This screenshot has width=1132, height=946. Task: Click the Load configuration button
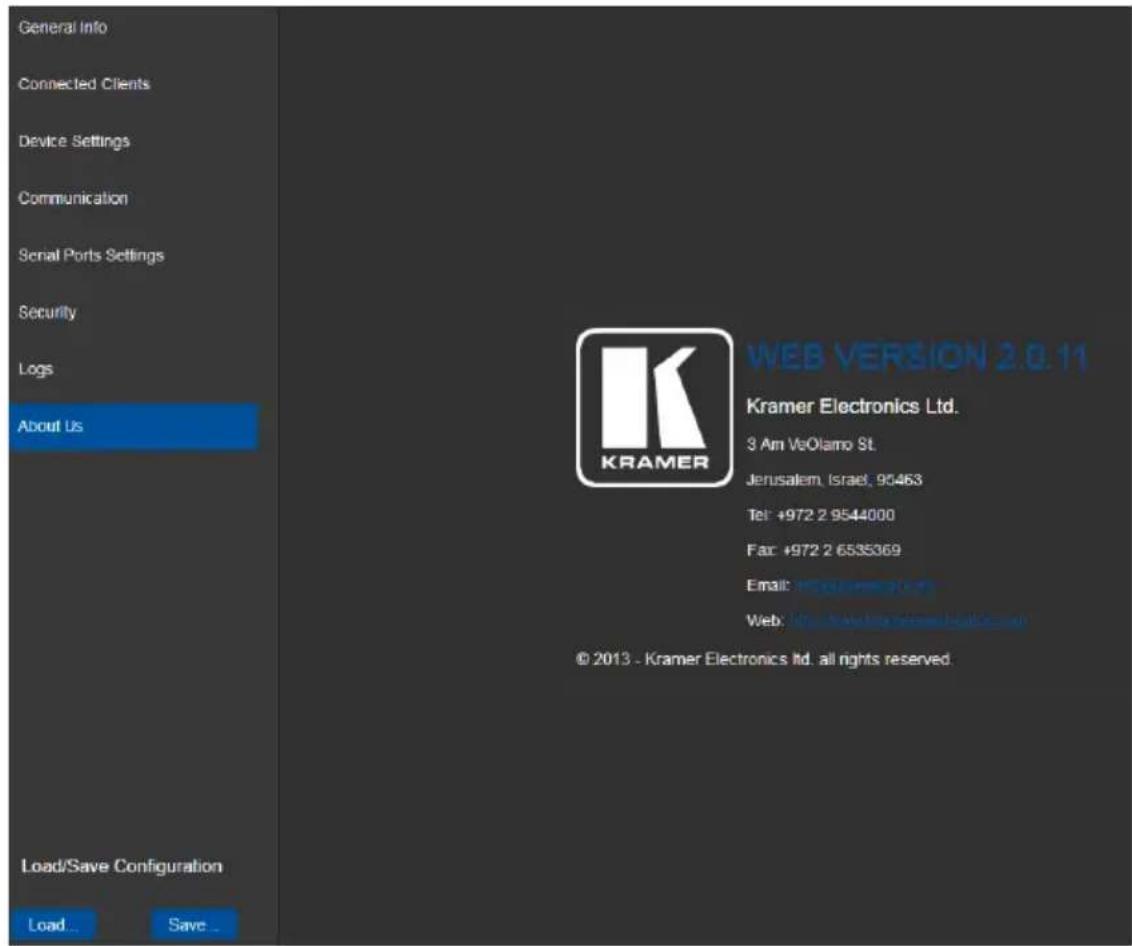click(x=53, y=925)
